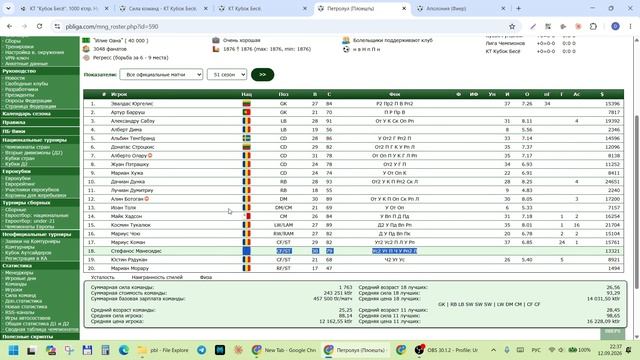Click the pencil extension icon in toolbar
640x360 pixels.
tap(533, 27)
